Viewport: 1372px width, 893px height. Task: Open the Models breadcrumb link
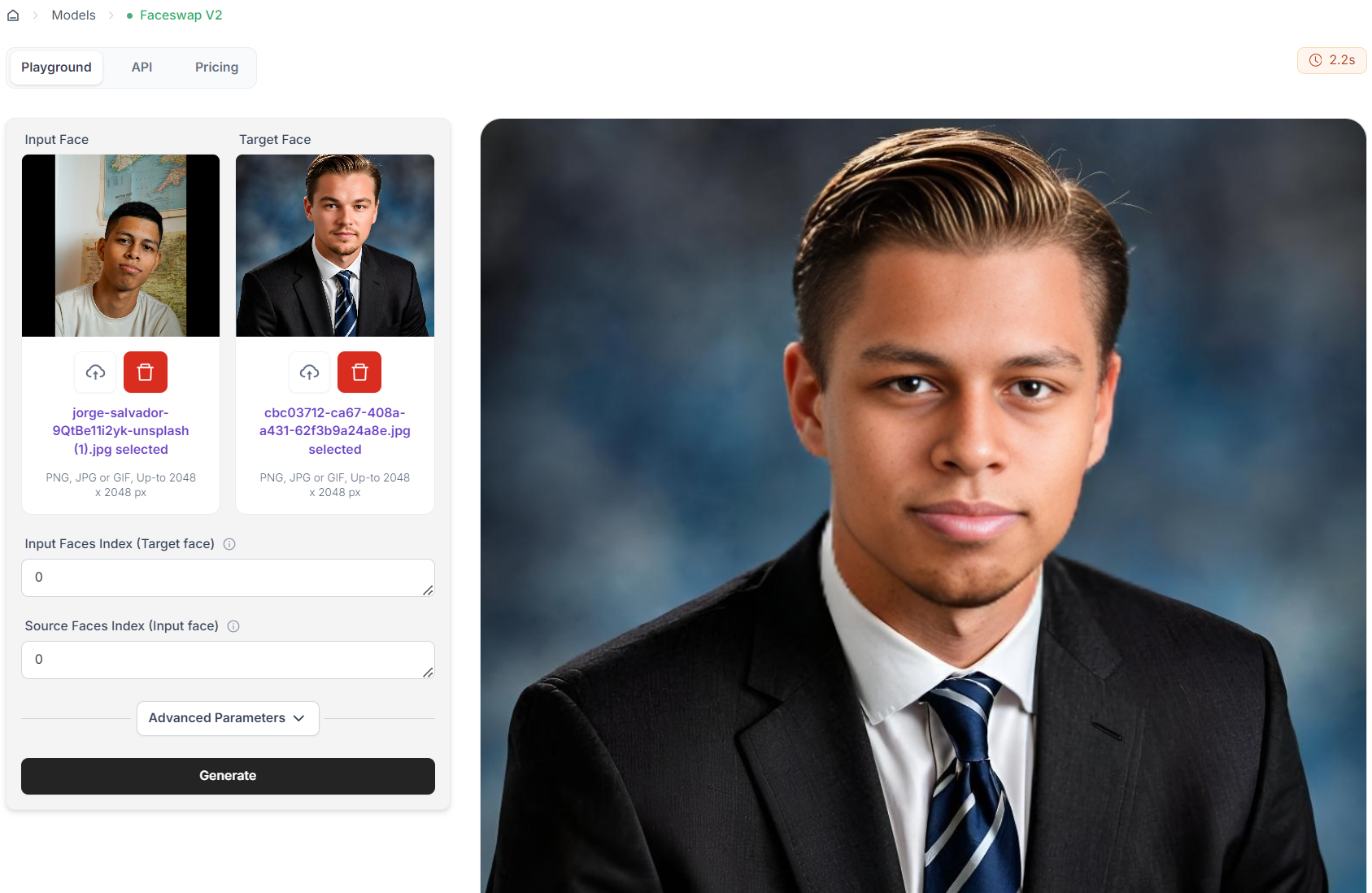click(73, 15)
